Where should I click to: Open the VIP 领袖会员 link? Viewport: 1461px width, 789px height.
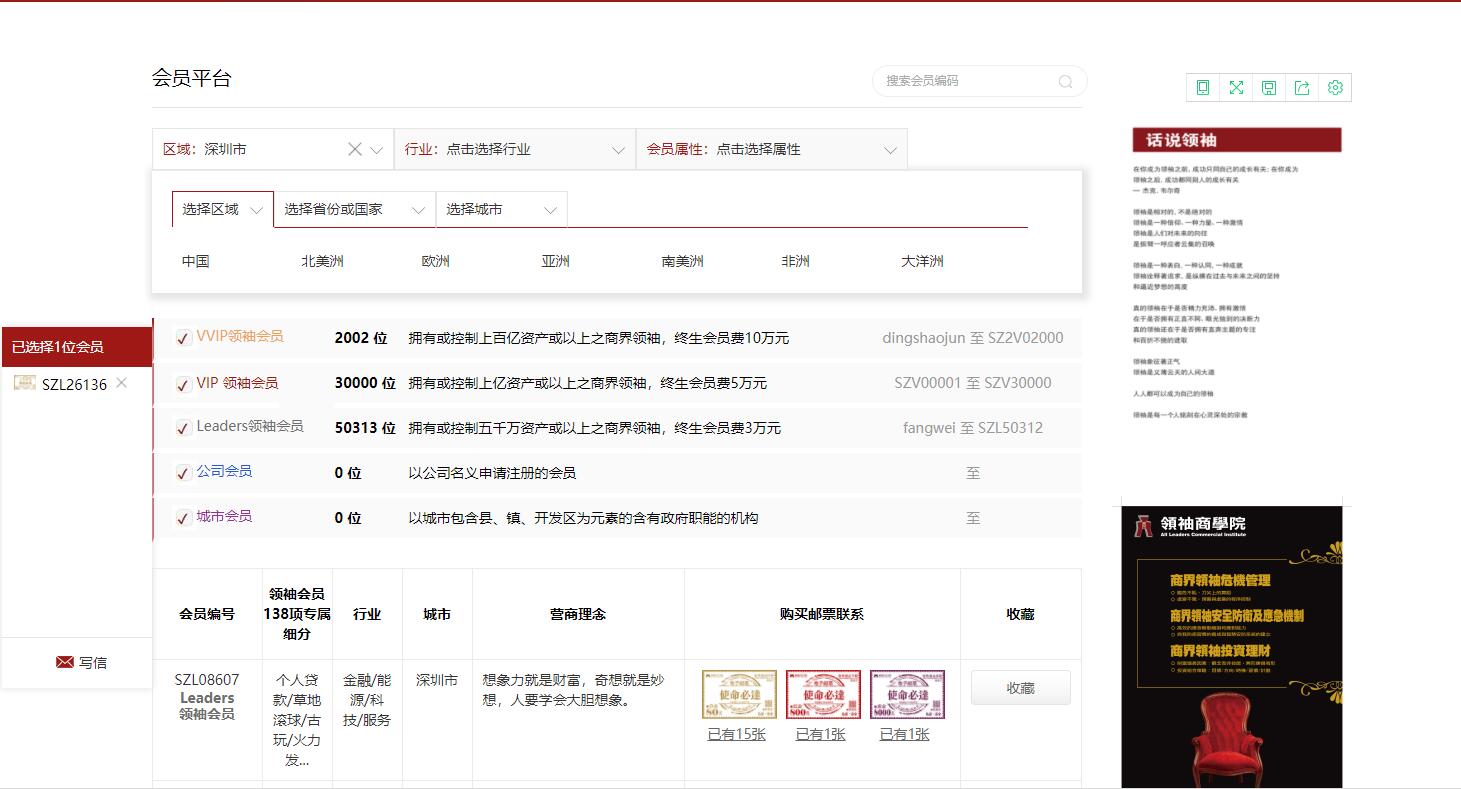tap(237, 382)
